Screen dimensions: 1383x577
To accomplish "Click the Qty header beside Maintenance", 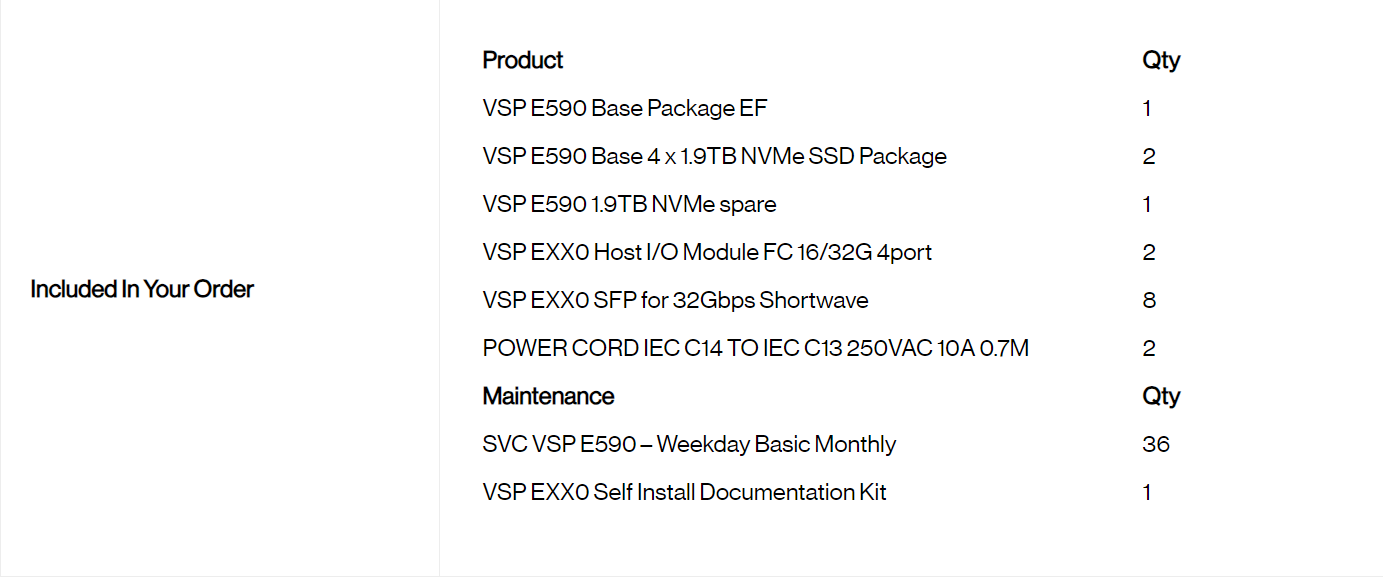I will tap(1161, 396).
